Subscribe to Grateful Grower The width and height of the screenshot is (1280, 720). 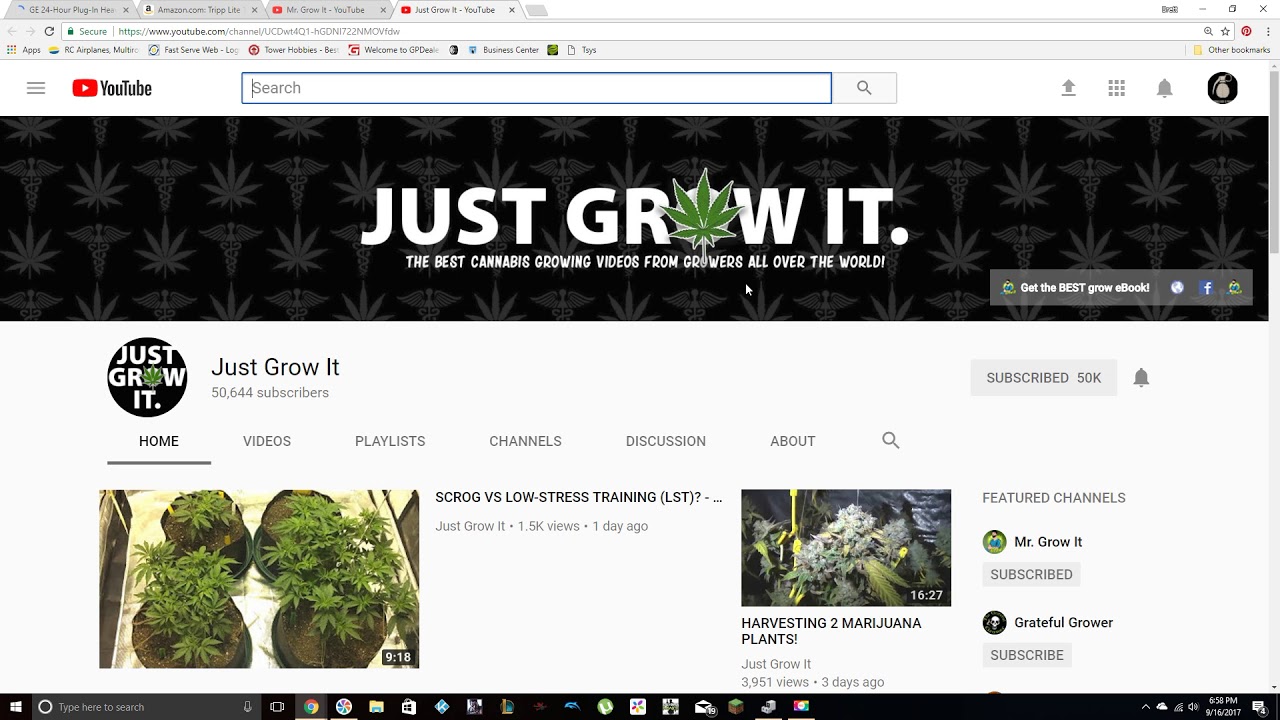[x=1027, y=655]
